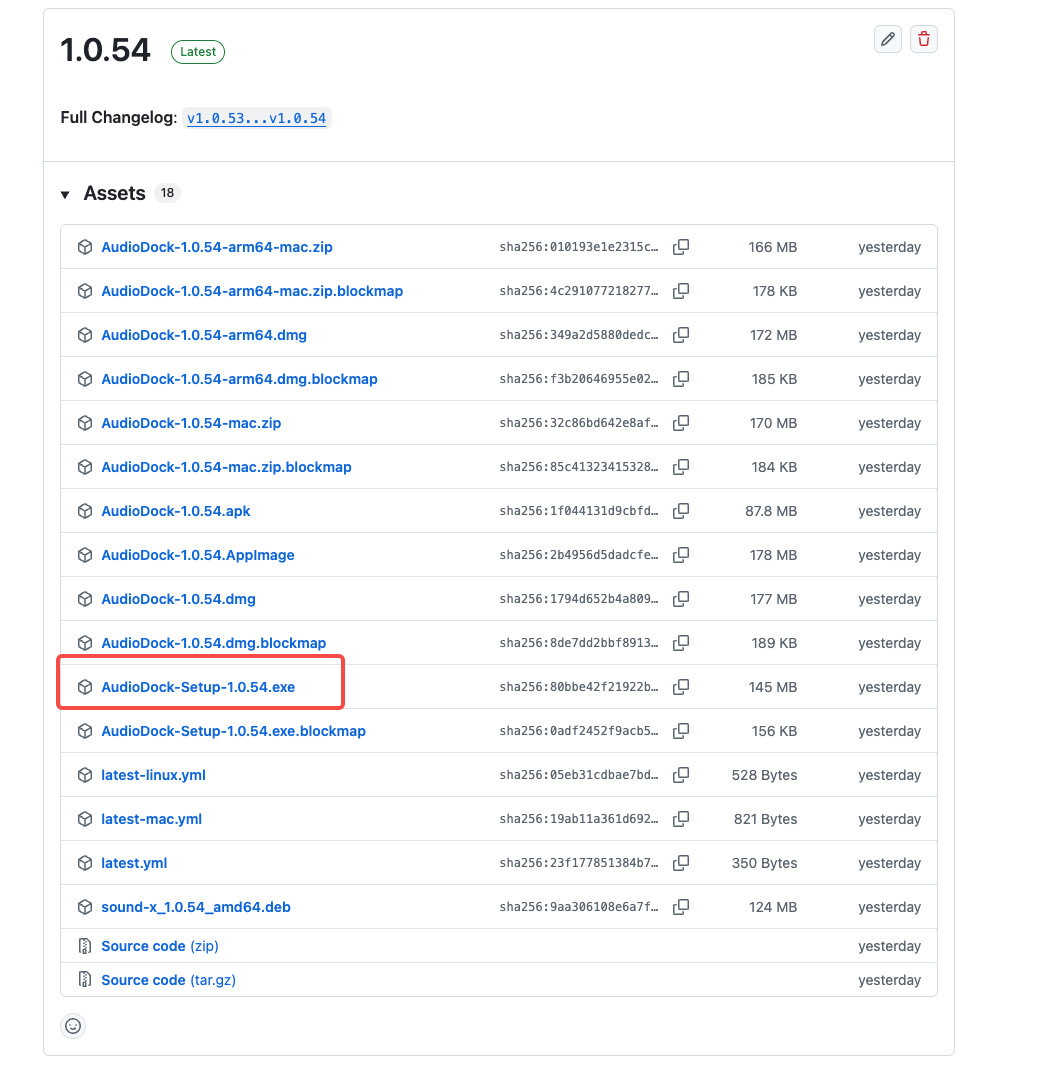Copy sha256 for AudioDock-1.0.54-arm64-mac.zip
The width and height of the screenshot is (1045, 1070).
coord(681,247)
